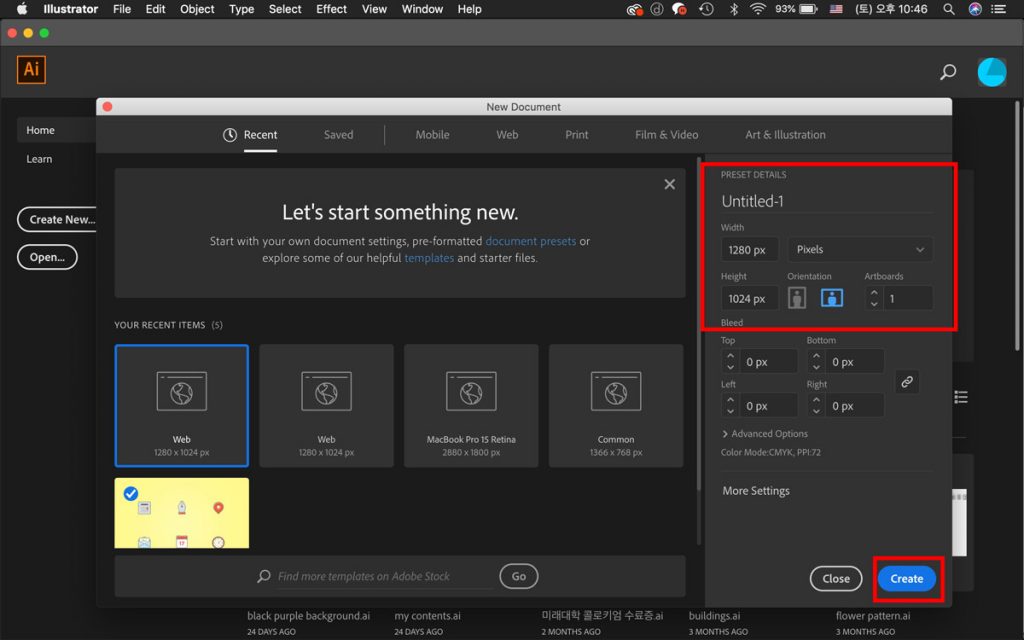This screenshot has height=640, width=1024.
Task: Select the Common 1366 x 768 preset
Action: (x=616, y=406)
